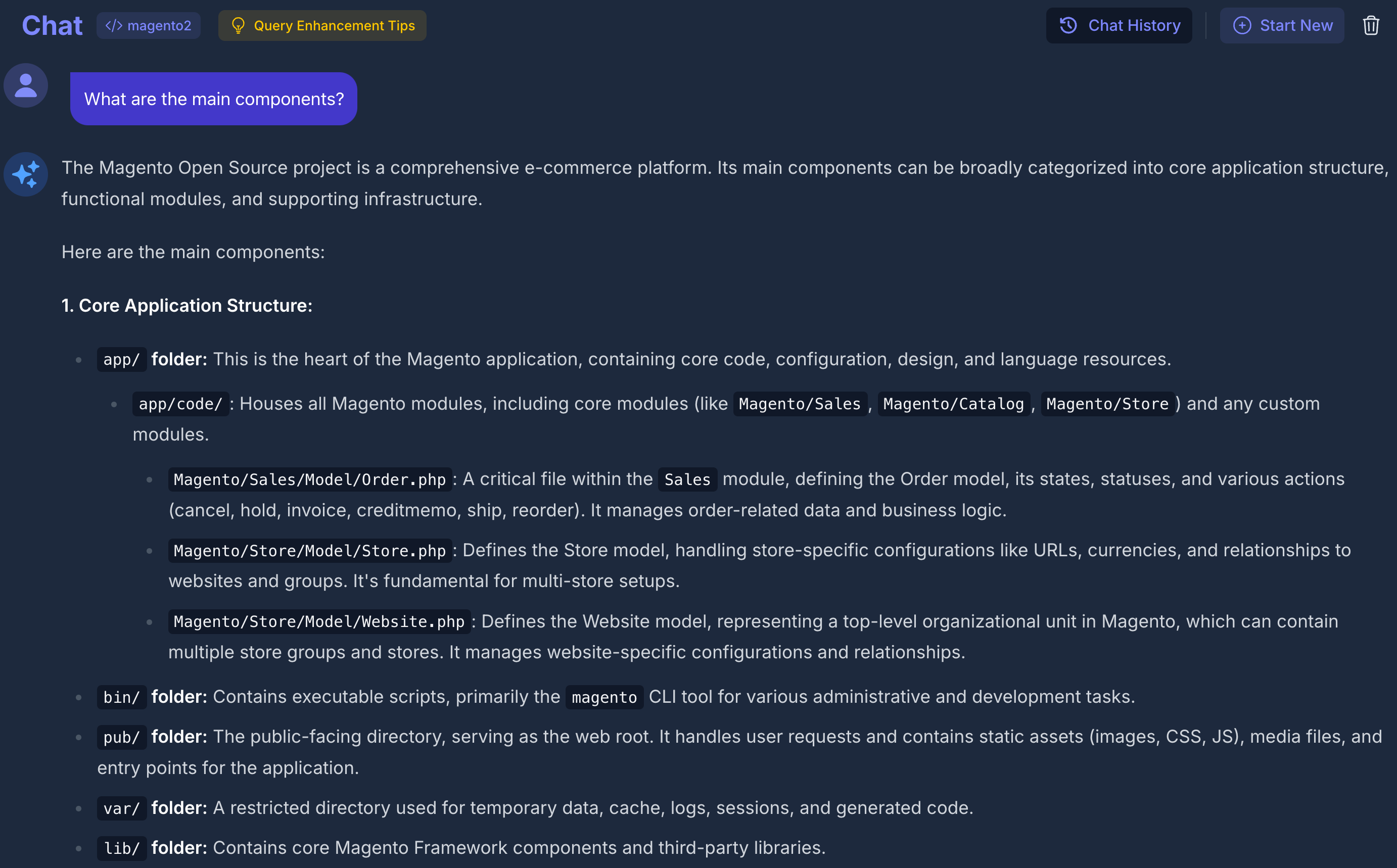Click the pub/ folder code tag
The image size is (1397, 868).
(x=121, y=737)
